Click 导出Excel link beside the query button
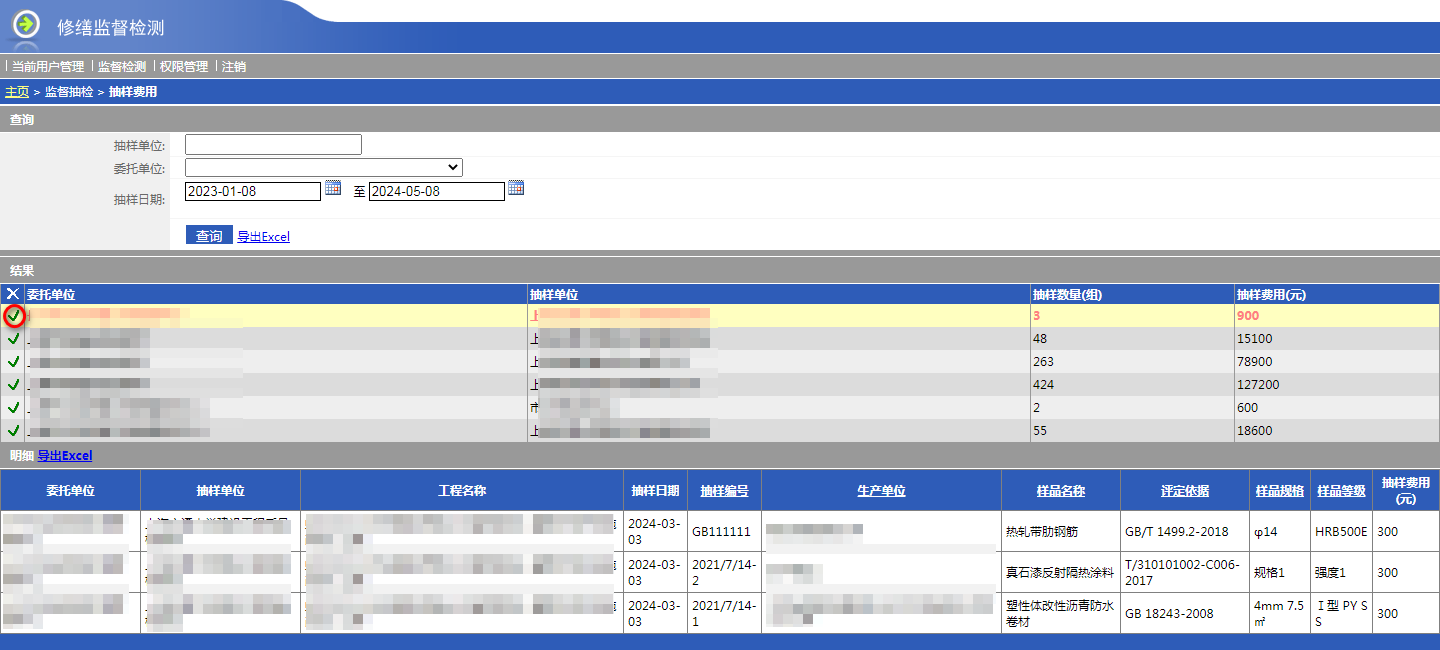Screen dimensions: 1440x650 tap(263, 237)
